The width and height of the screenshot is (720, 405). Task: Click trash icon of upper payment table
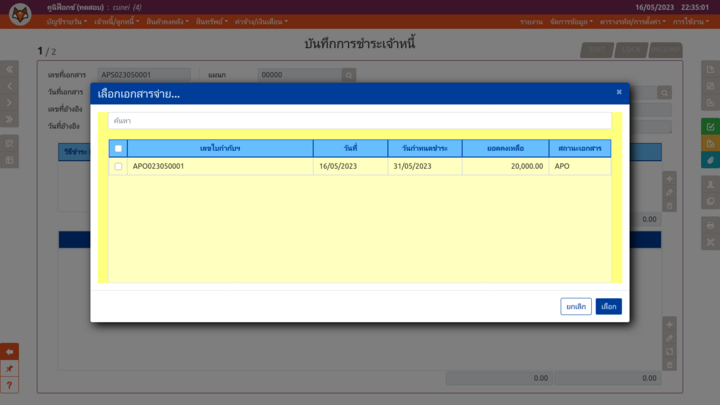click(669, 206)
